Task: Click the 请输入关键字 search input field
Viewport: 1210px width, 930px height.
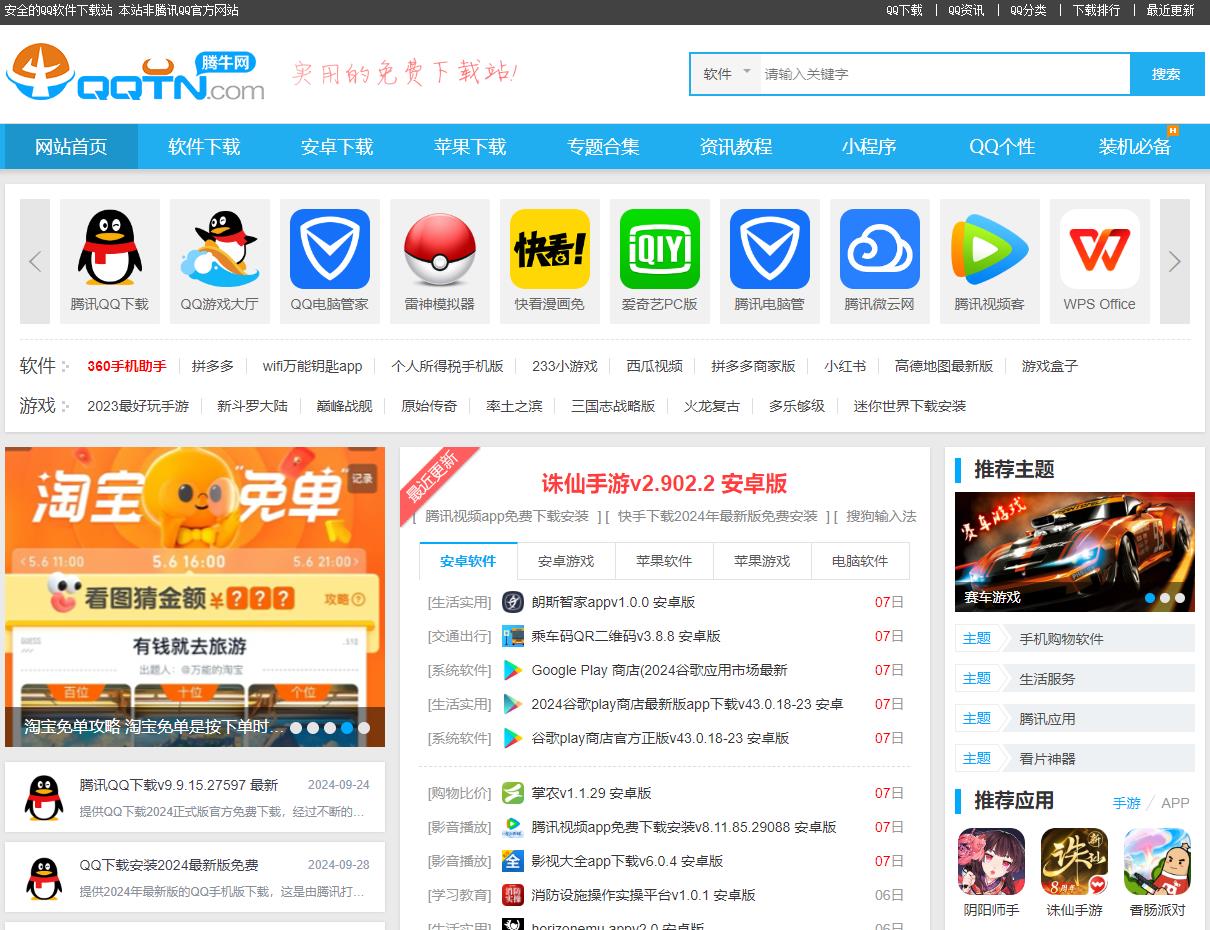Action: point(945,74)
